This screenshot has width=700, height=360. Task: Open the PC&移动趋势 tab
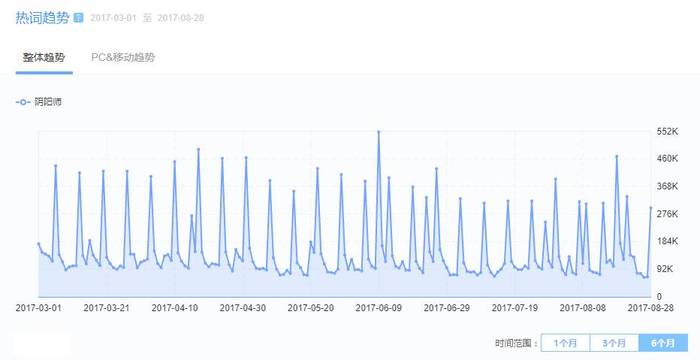[x=123, y=58]
